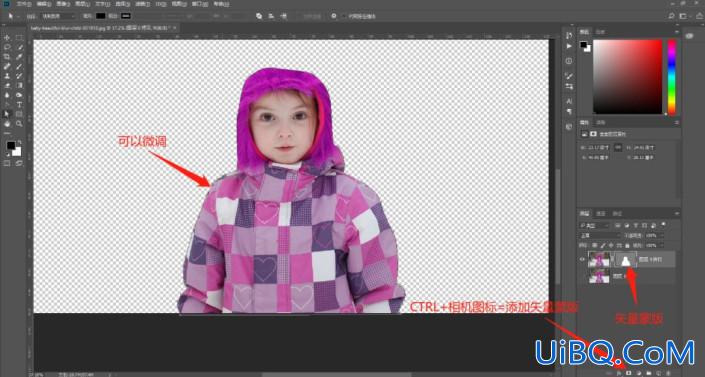Select the Move tool
The image size is (705, 377).
coord(7,38)
